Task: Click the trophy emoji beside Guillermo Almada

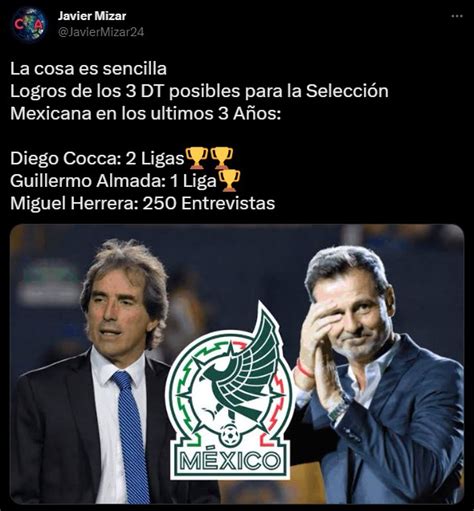Action: (x=229, y=181)
